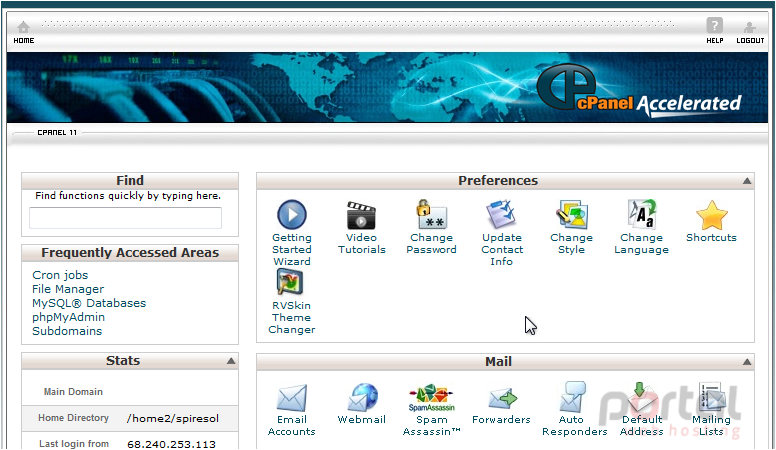Click the Find panel header
Image resolution: width=776 pixels, height=450 pixels.
point(130,181)
